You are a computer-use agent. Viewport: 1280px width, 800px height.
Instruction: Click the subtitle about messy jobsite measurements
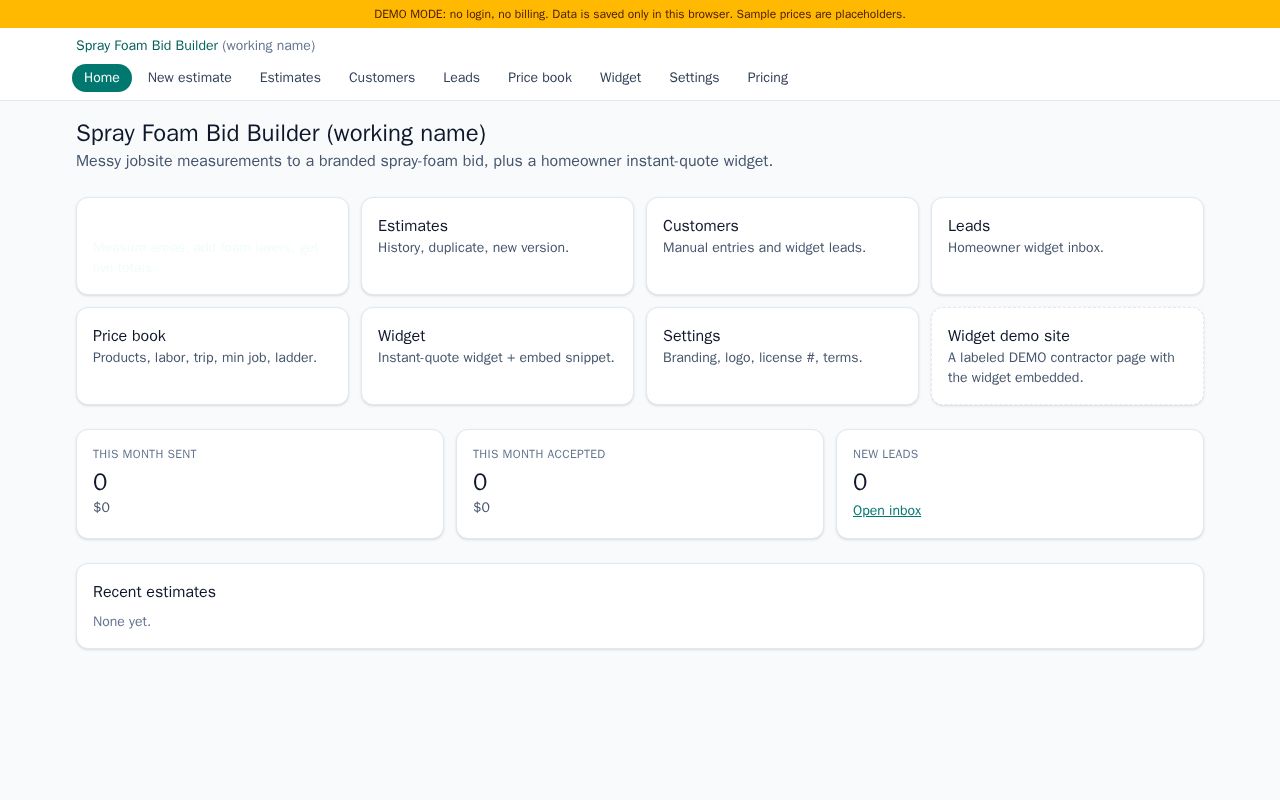click(x=424, y=161)
